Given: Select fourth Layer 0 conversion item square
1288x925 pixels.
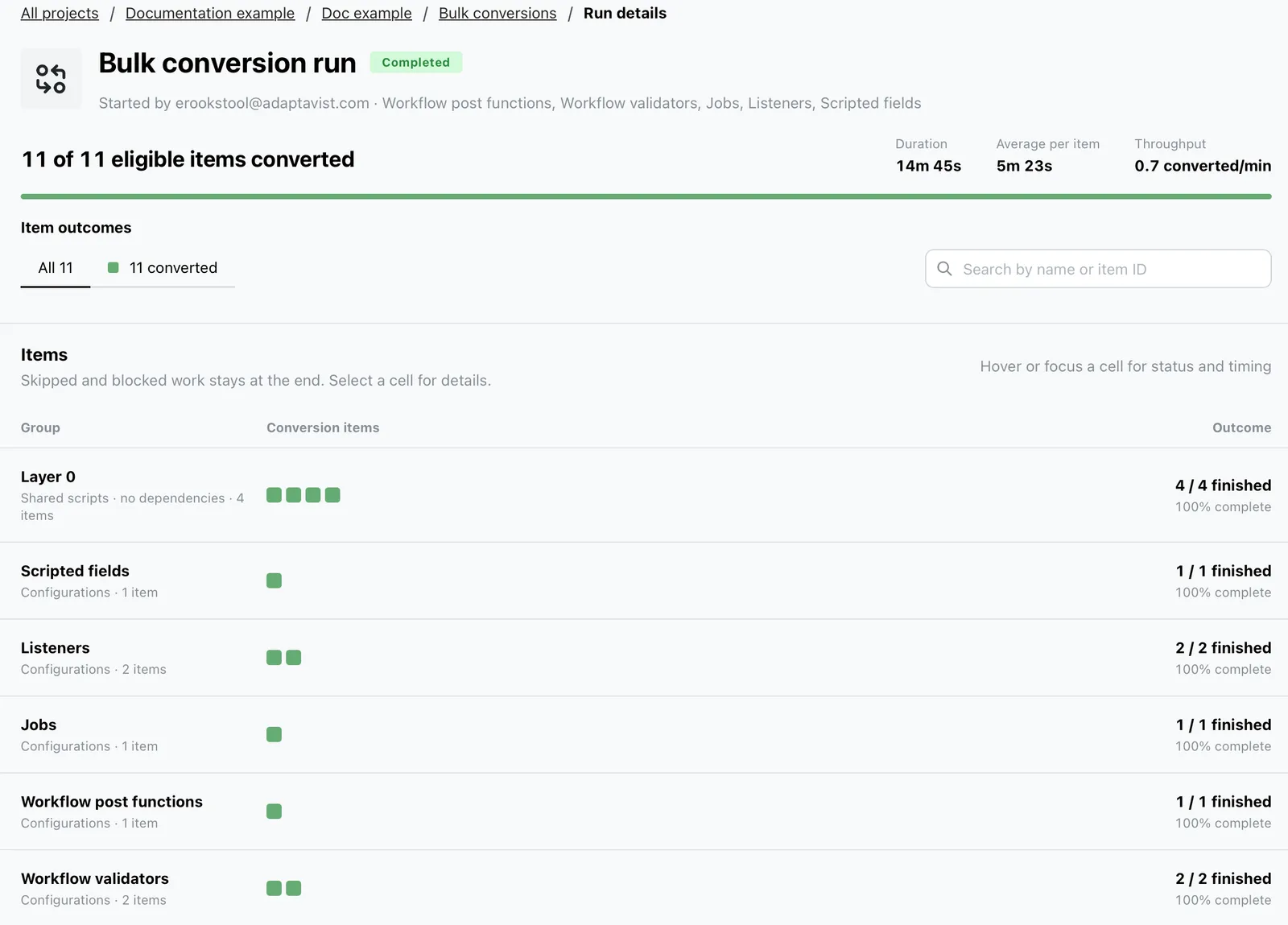Looking at the screenshot, I should coord(332,495).
